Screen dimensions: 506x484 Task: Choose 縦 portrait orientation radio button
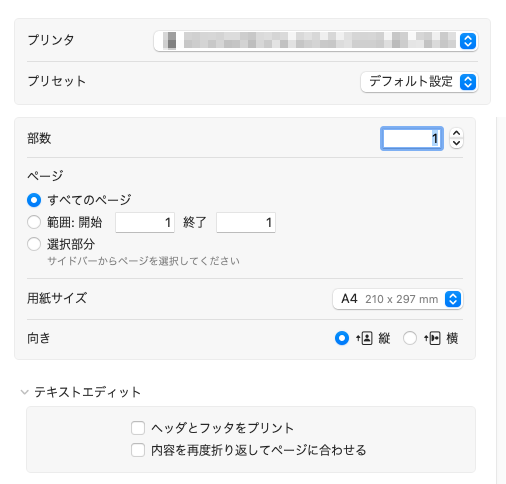point(342,338)
